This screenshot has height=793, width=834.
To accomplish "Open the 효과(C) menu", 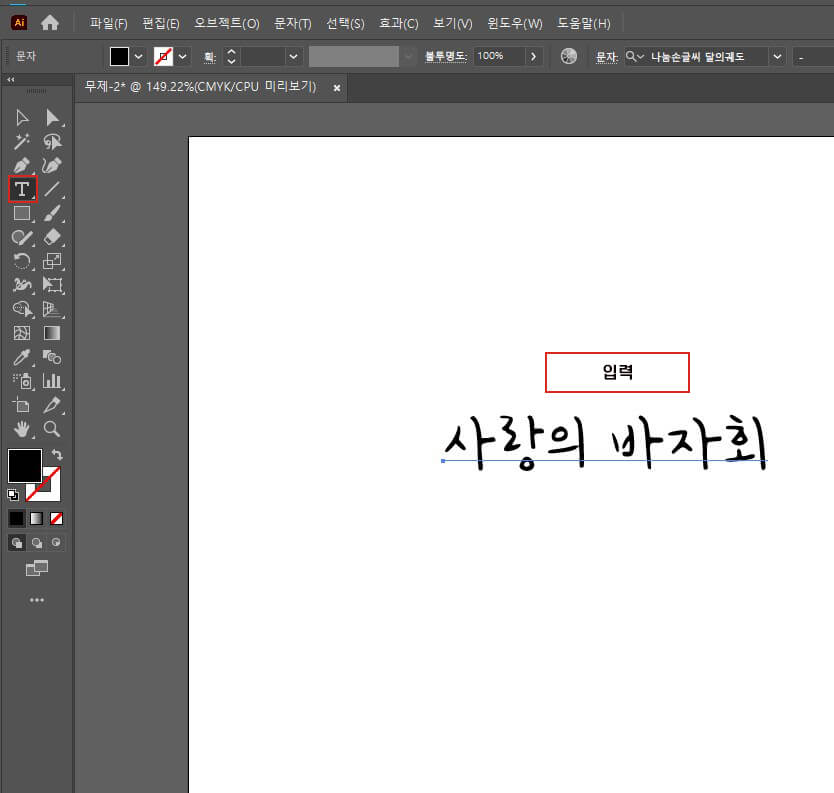I will click(398, 23).
